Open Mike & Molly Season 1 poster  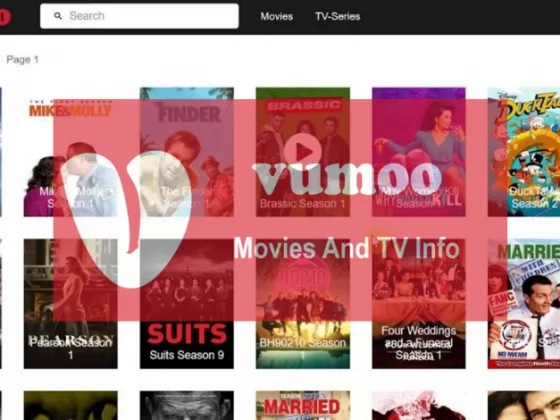(x=70, y=152)
